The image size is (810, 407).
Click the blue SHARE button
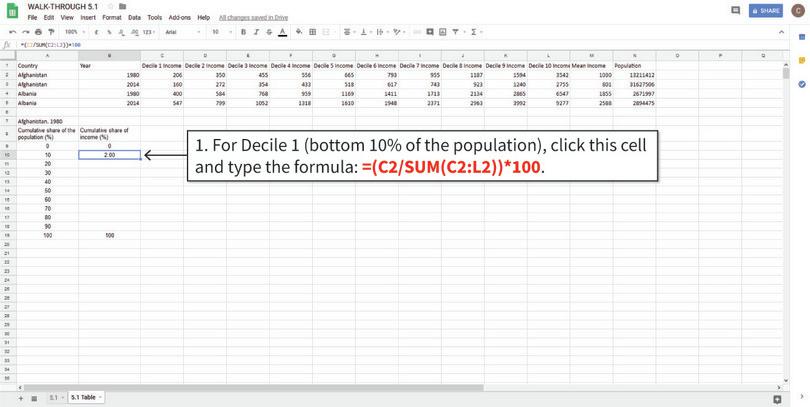[766, 10]
